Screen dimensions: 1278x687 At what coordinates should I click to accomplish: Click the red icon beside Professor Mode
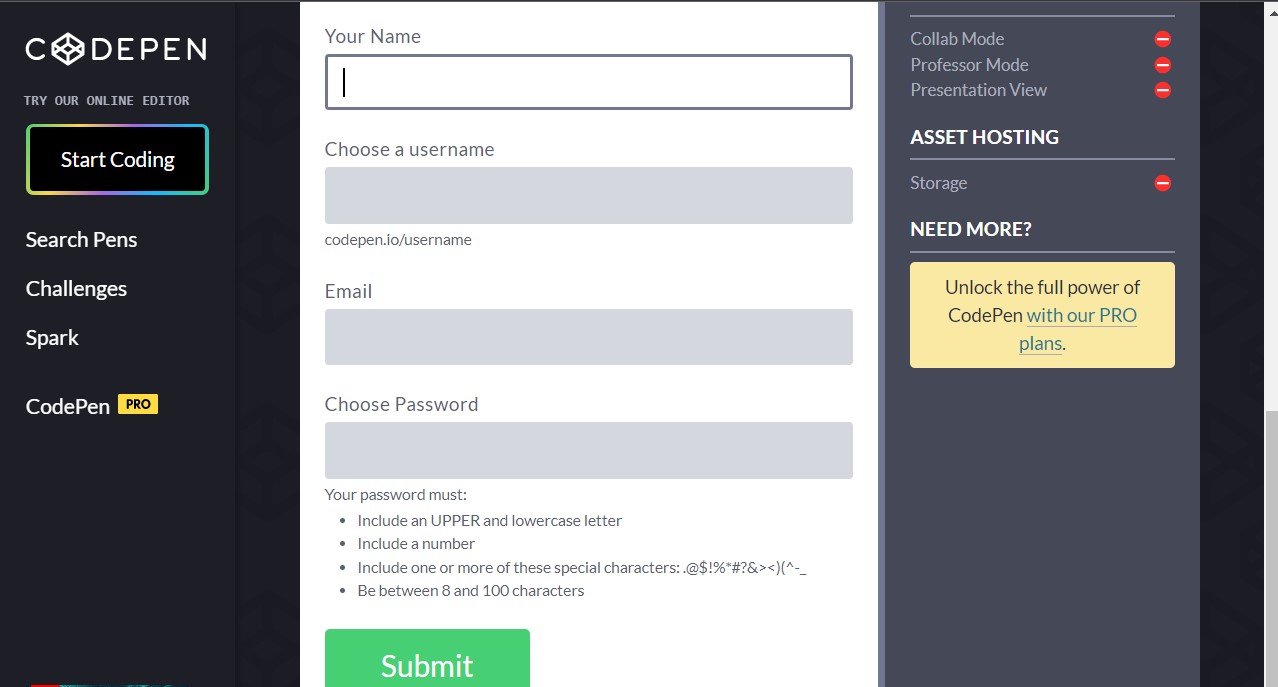click(1162, 65)
